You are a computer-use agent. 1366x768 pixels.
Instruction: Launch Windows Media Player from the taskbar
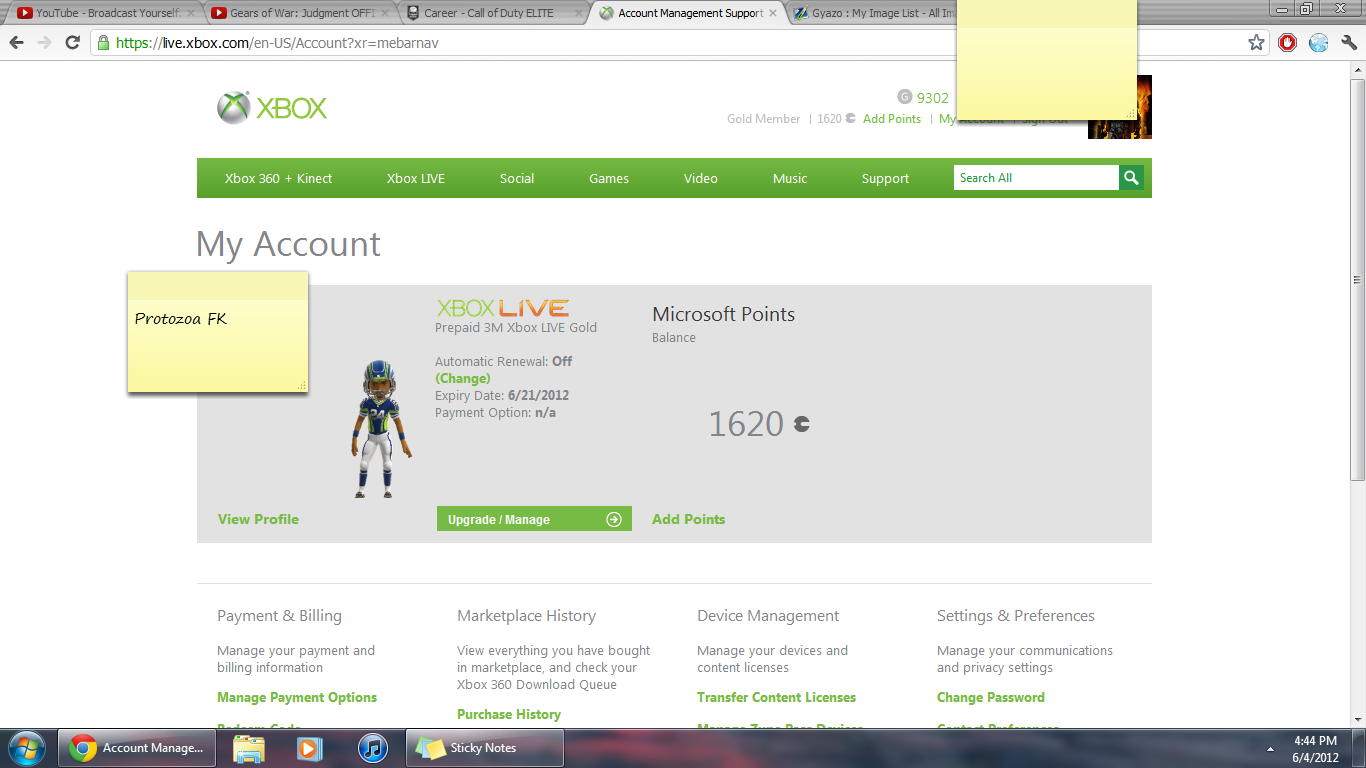coord(310,748)
